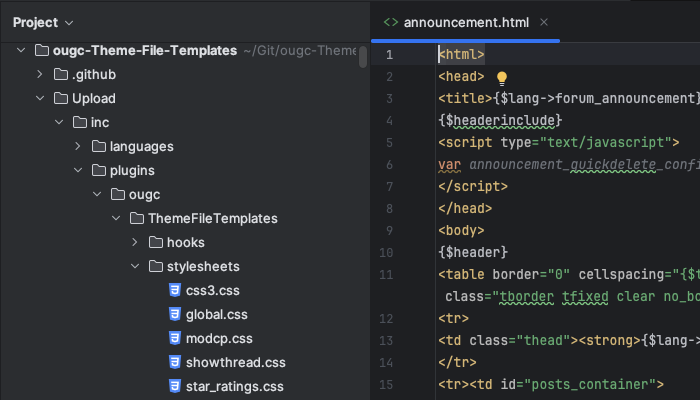This screenshot has height=400, width=700.
Task: Select the ThemeFileTemplates folder
Action: [x=212, y=219]
